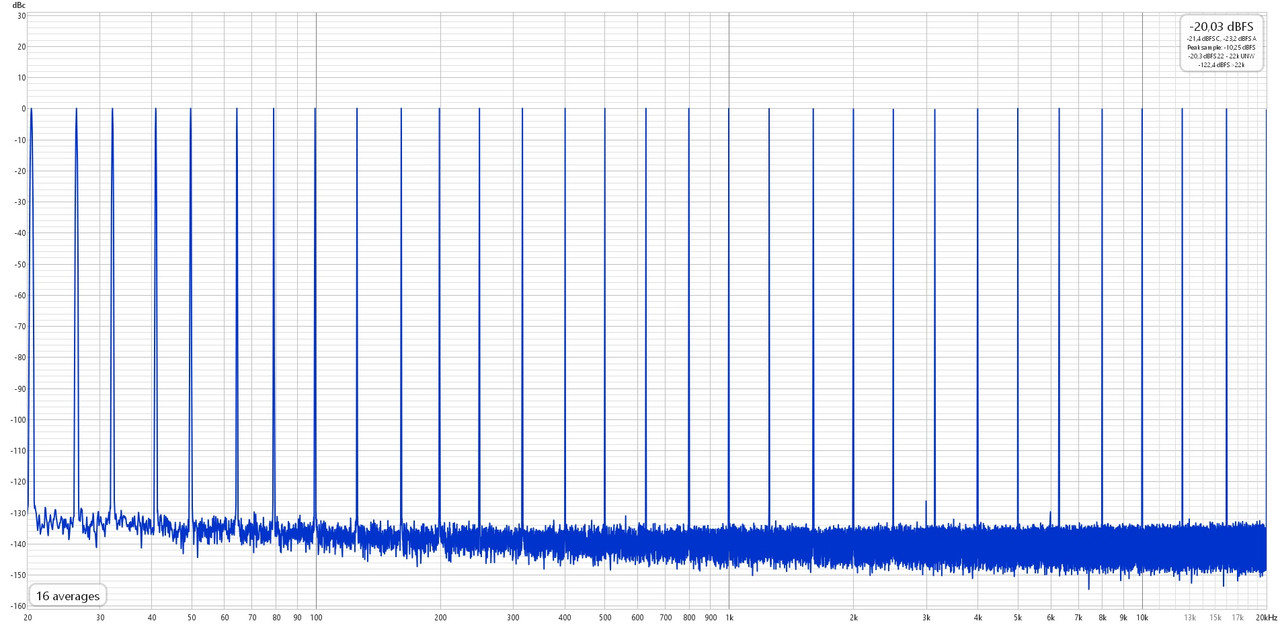Click the 3k frequency axis label
Viewport: 1280px width, 625px height.
[926, 618]
